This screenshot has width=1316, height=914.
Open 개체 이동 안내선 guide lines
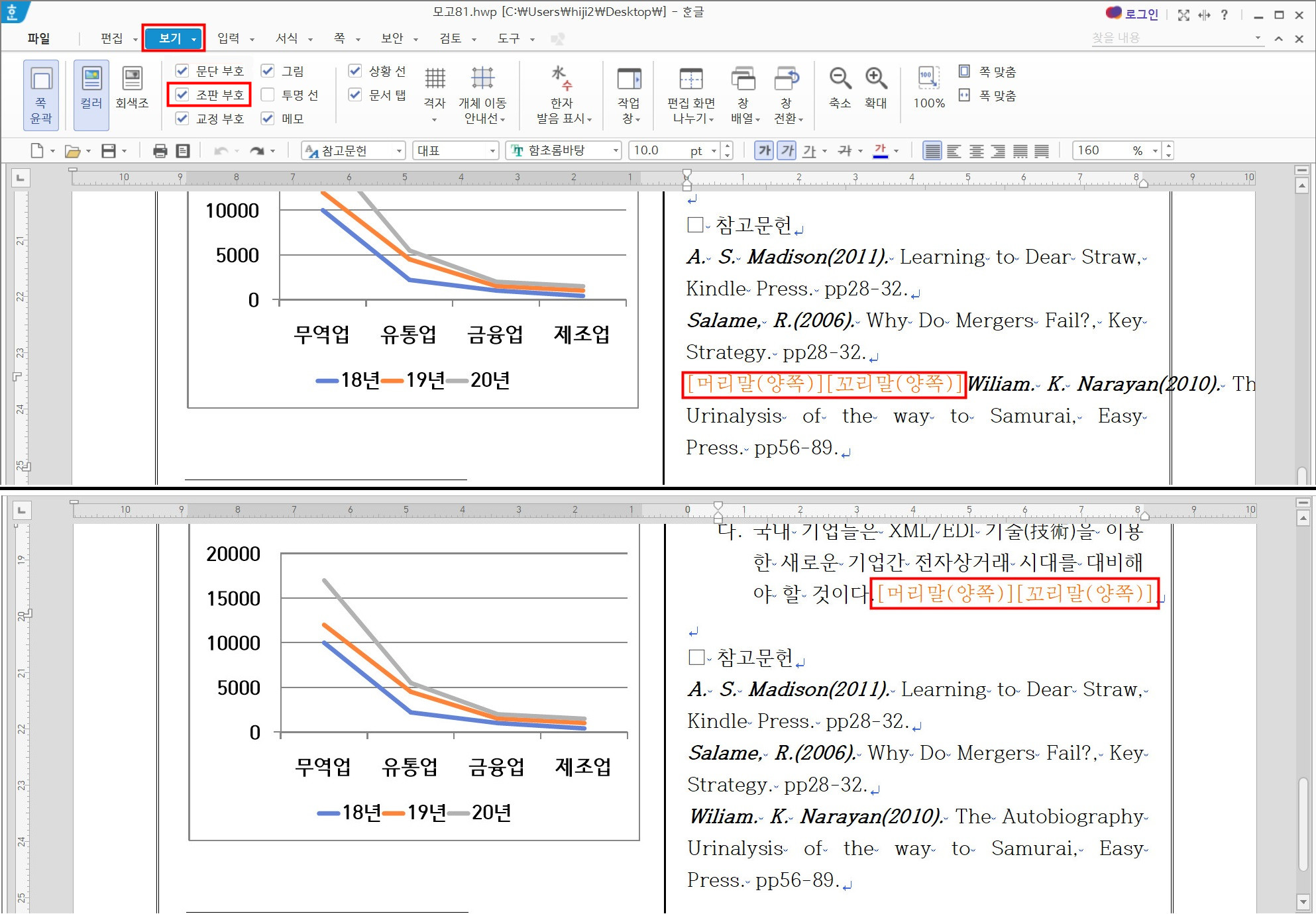click(x=483, y=94)
